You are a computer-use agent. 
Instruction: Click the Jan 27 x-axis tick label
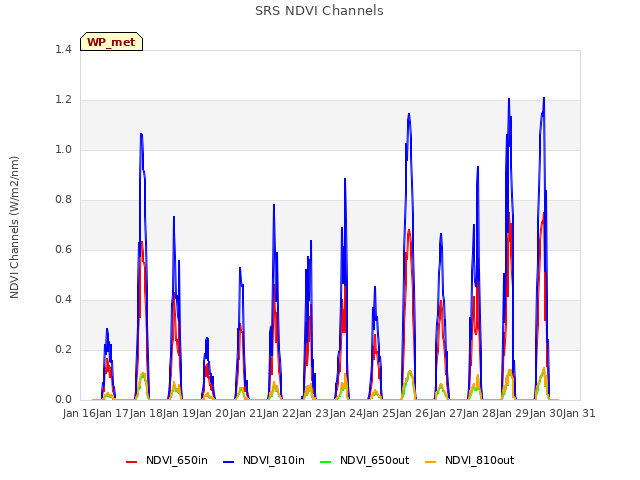tap(446, 413)
